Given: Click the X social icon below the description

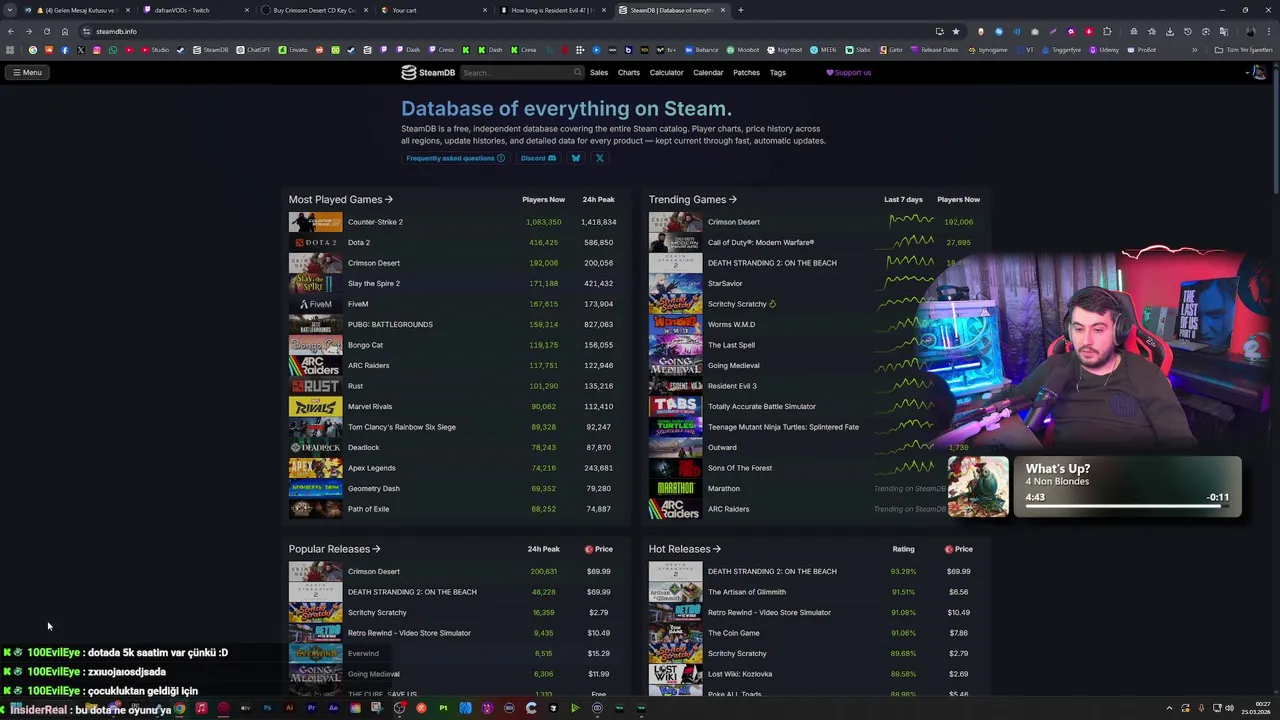Looking at the screenshot, I should click(x=600, y=158).
